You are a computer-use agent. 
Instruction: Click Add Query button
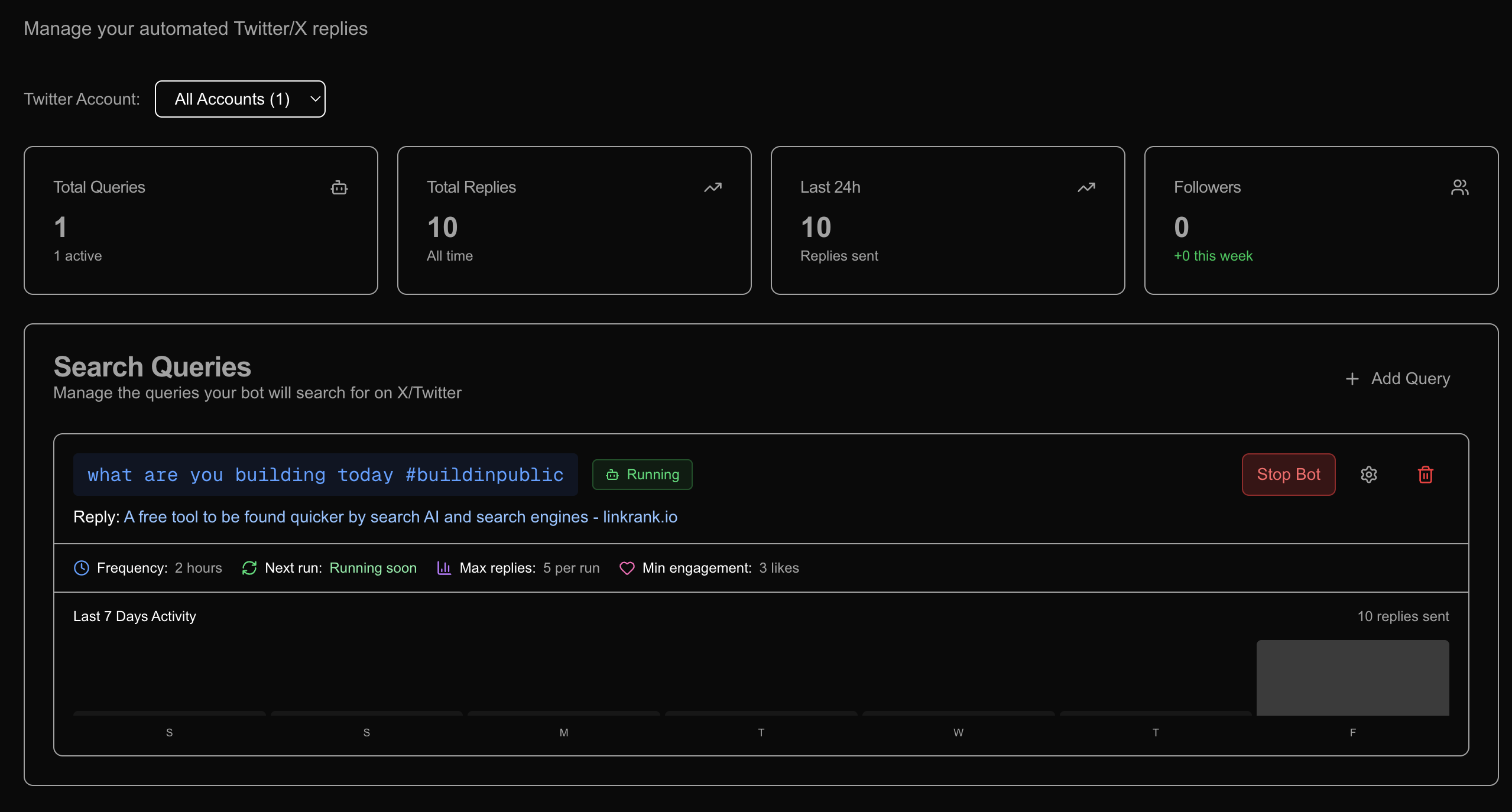(x=1398, y=379)
